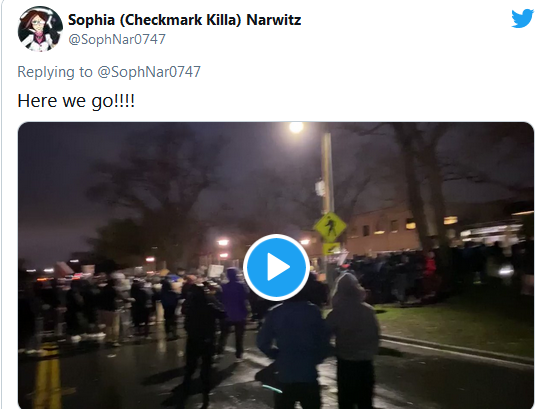Open the @SophNar0747 mention in the reply line
The height and width of the screenshot is (409, 541).
click(149, 72)
